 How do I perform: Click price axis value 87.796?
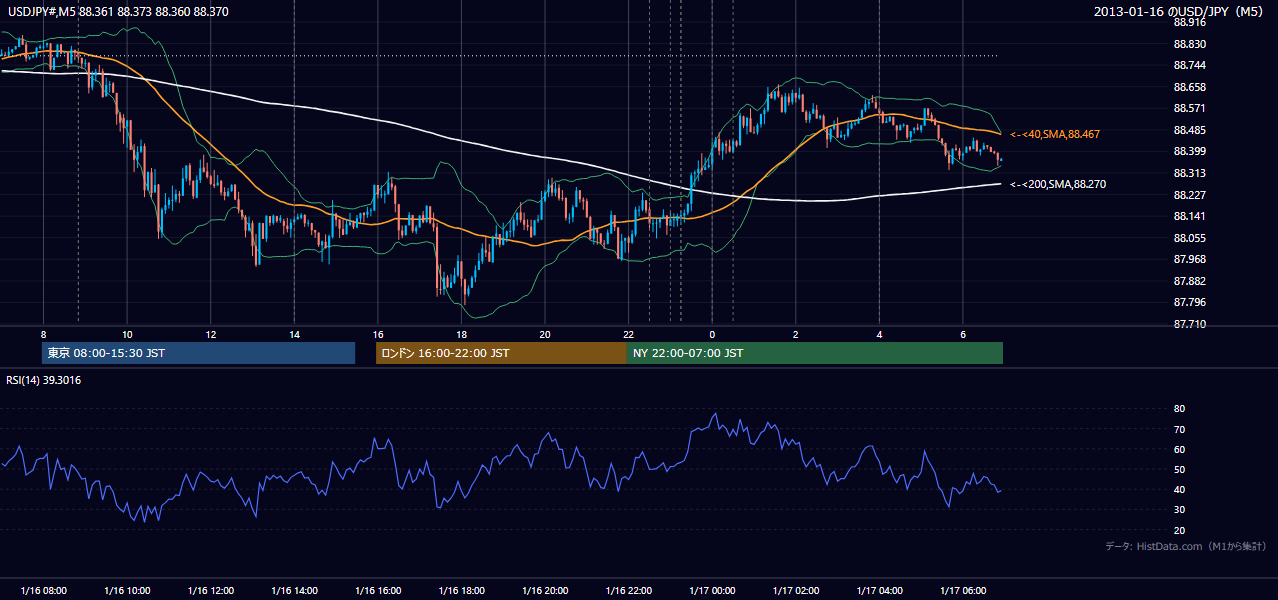1189,302
